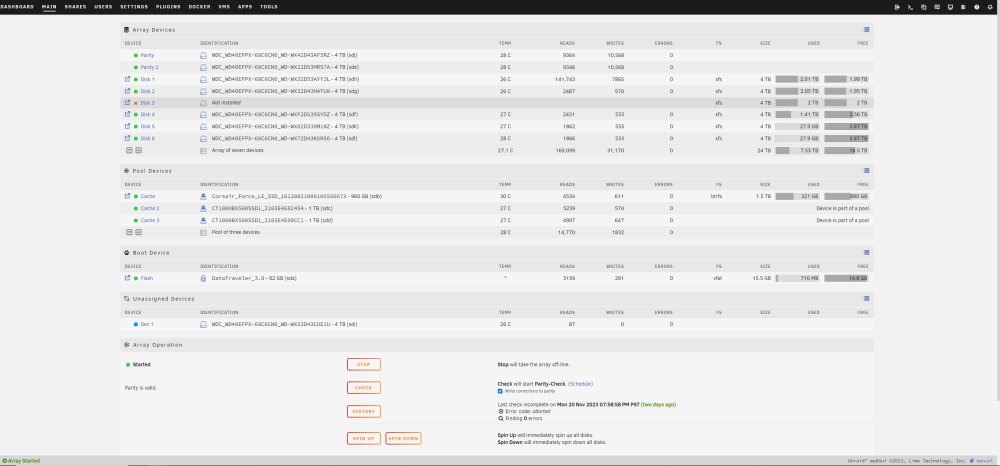The width and height of the screenshot is (1000, 466).
Task: Browse Disk 2 via its external-link icon
Action: point(127,91)
